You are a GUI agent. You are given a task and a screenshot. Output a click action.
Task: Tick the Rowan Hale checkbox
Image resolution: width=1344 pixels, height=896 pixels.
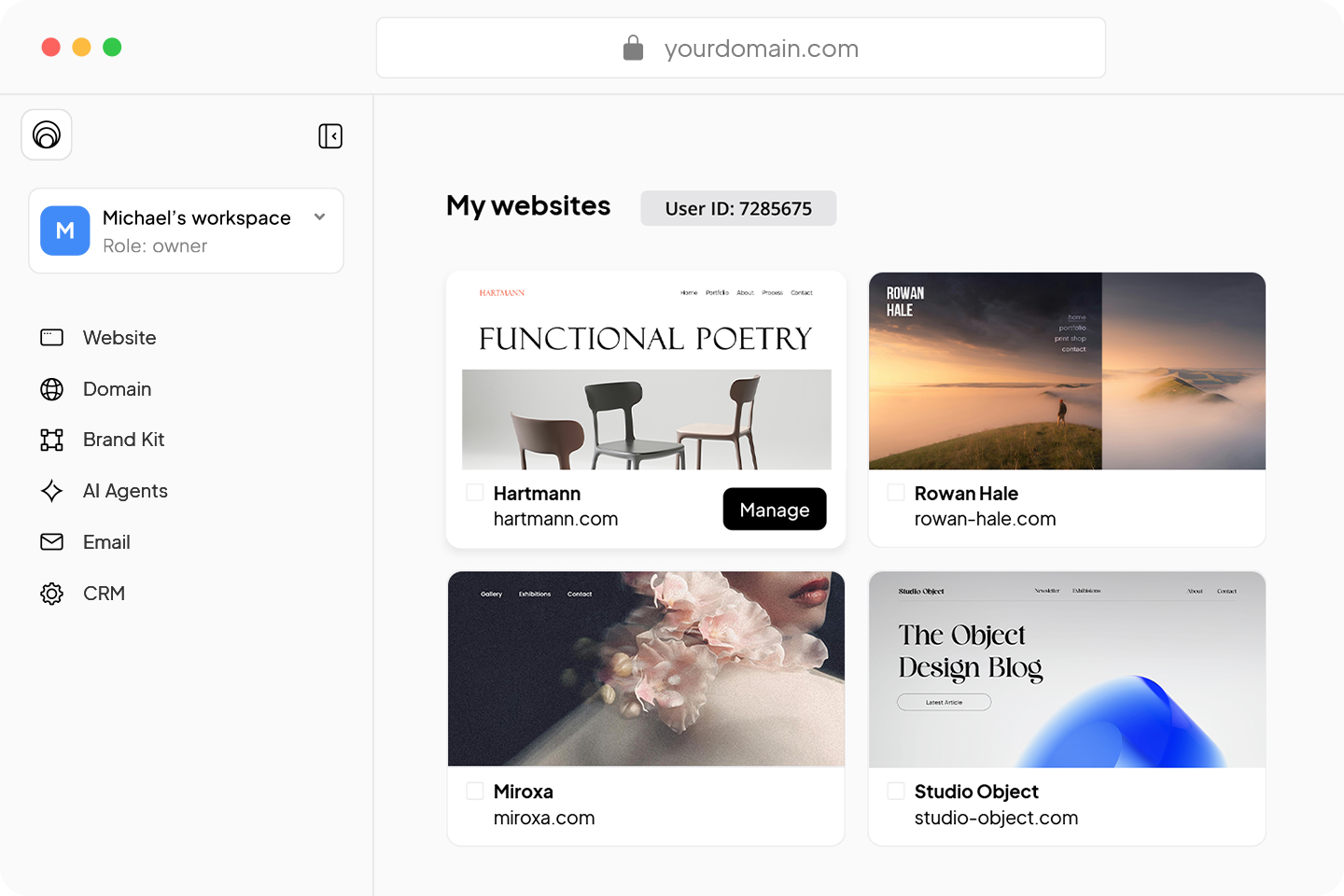click(x=896, y=493)
